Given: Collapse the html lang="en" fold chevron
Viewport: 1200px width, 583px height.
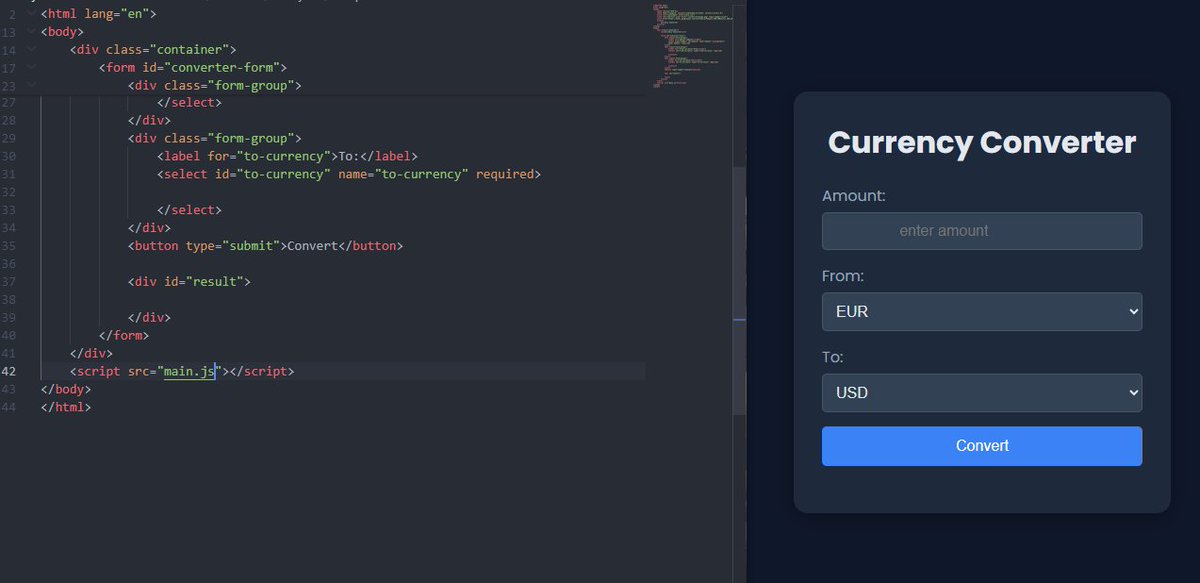Looking at the screenshot, I should [x=31, y=14].
